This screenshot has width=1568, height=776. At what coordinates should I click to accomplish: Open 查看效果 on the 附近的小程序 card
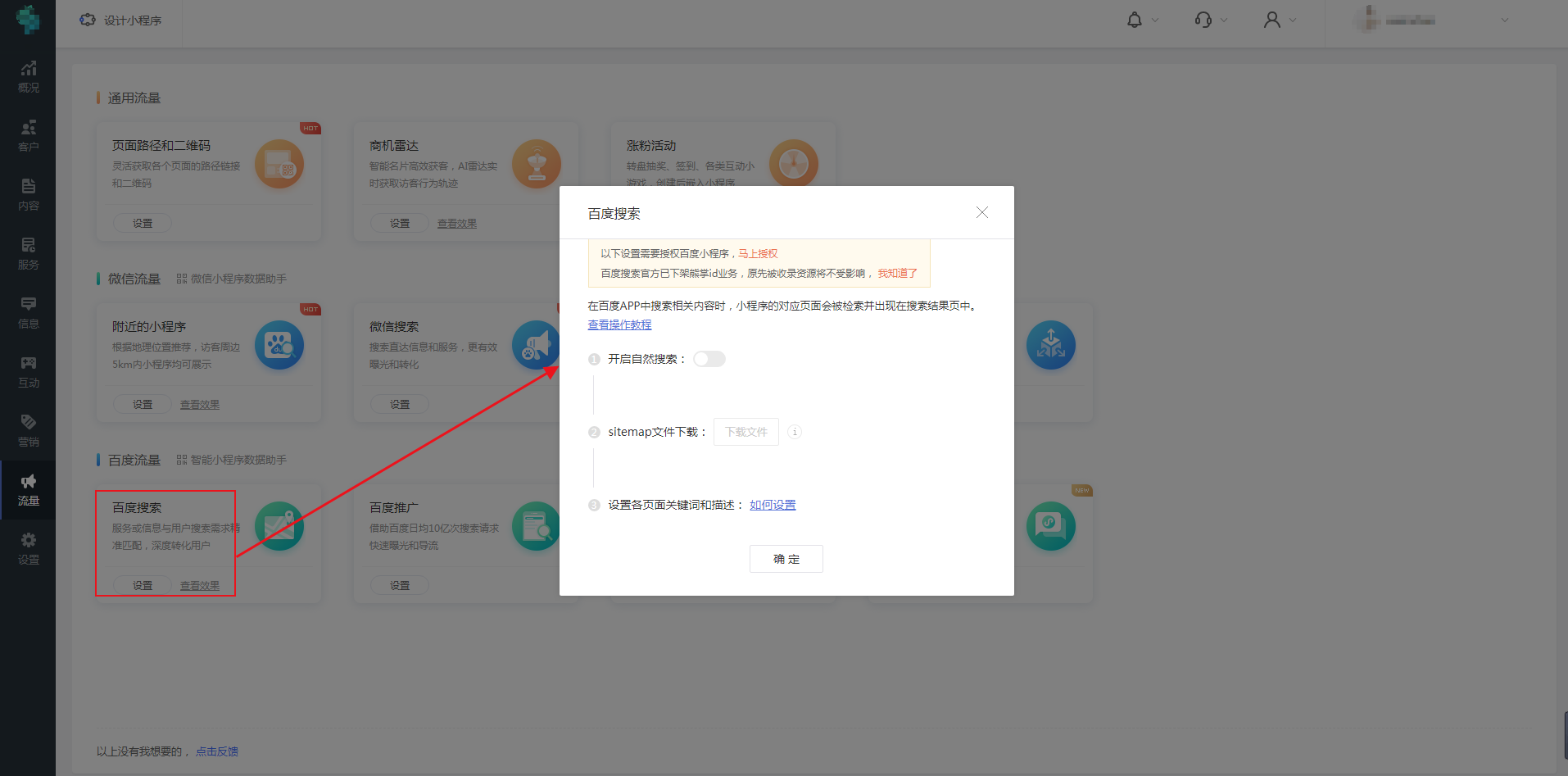(x=200, y=405)
